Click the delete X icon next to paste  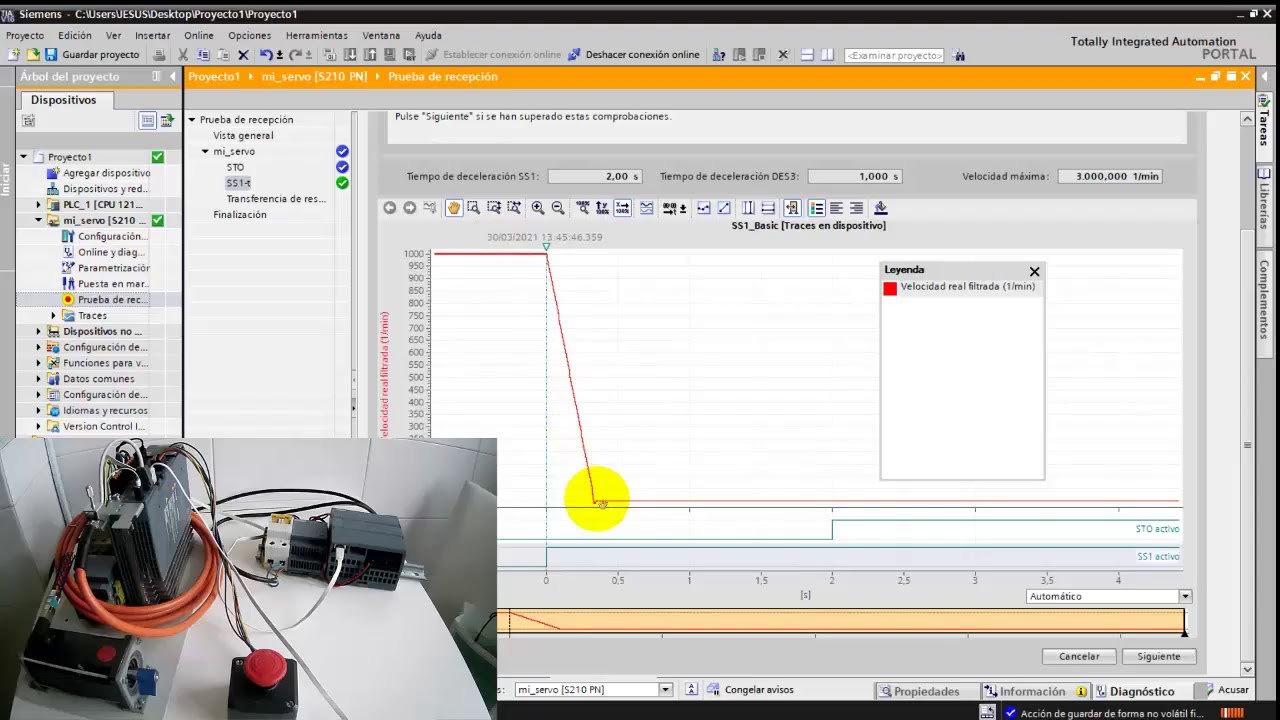tap(243, 55)
